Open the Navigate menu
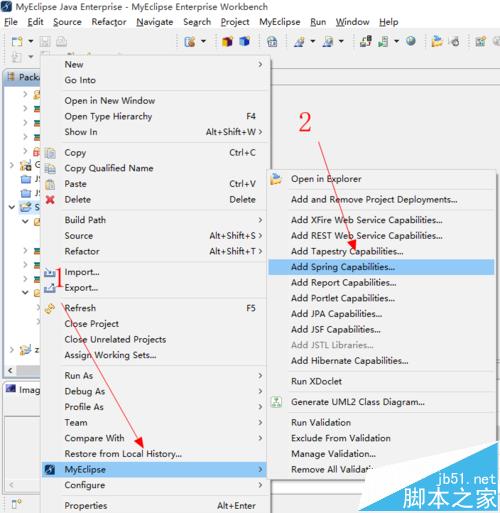The width and height of the screenshot is (500, 513). coord(155,22)
